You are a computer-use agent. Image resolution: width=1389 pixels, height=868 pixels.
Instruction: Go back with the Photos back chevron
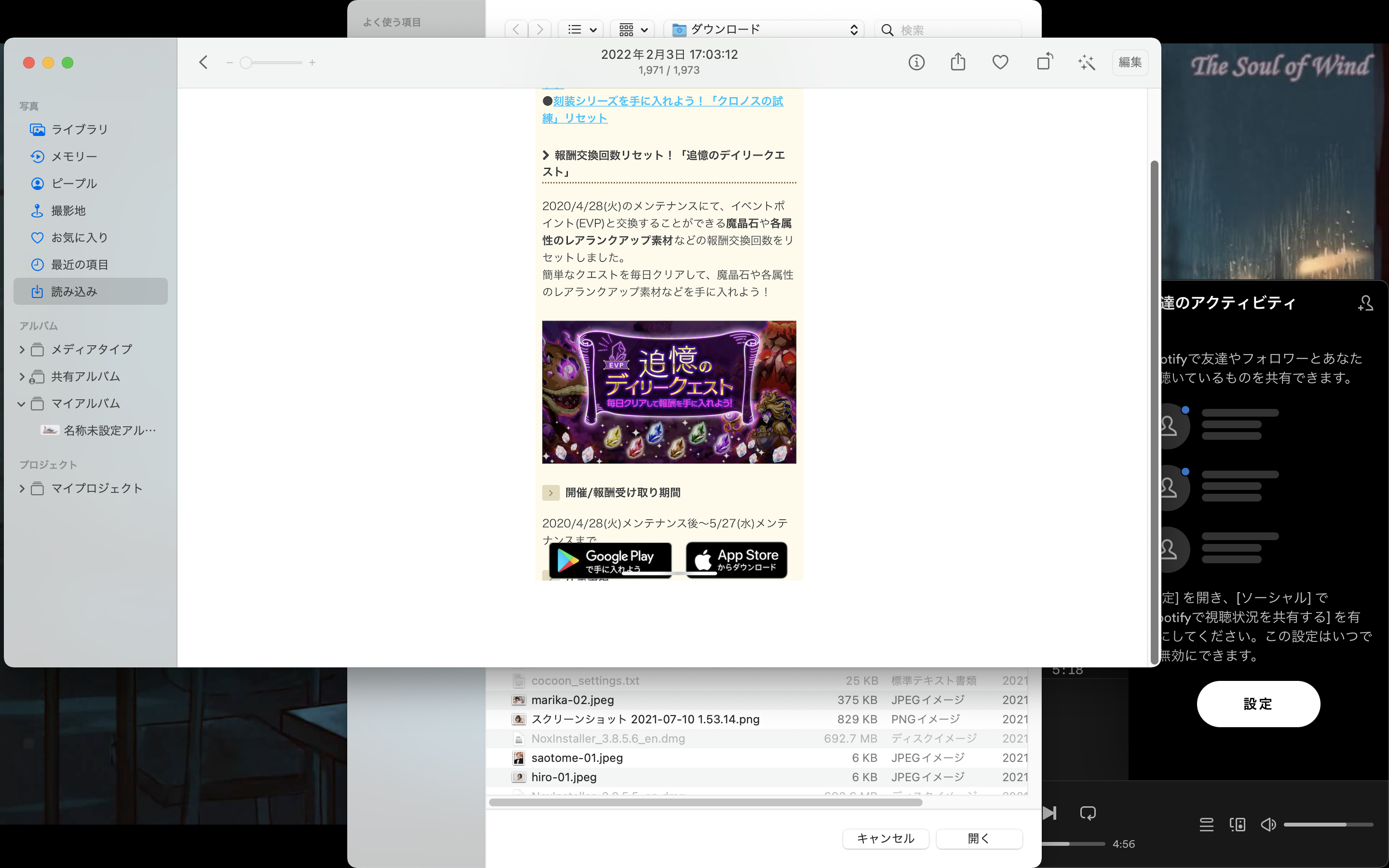[x=203, y=62]
